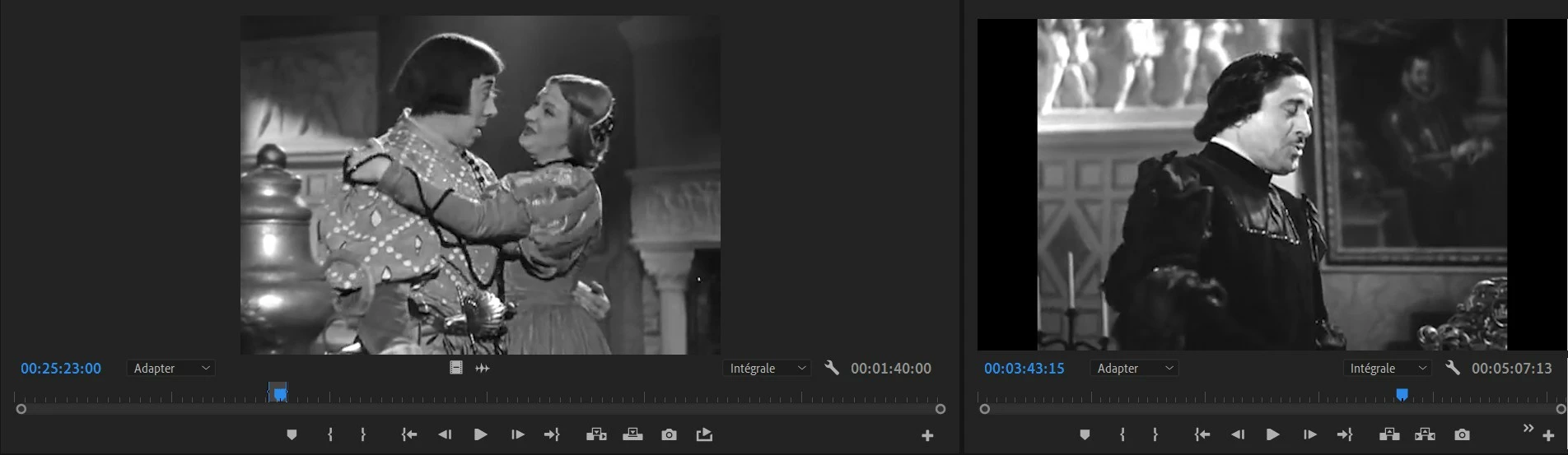
Task: Open the Source monitor wrench settings
Action: point(832,368)
